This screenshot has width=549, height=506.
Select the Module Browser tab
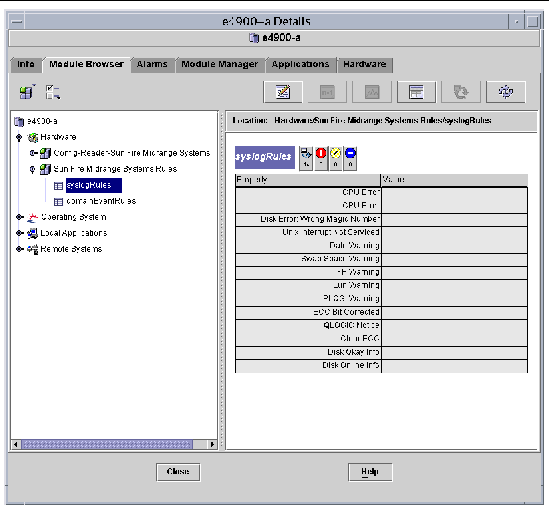point(86,64)
